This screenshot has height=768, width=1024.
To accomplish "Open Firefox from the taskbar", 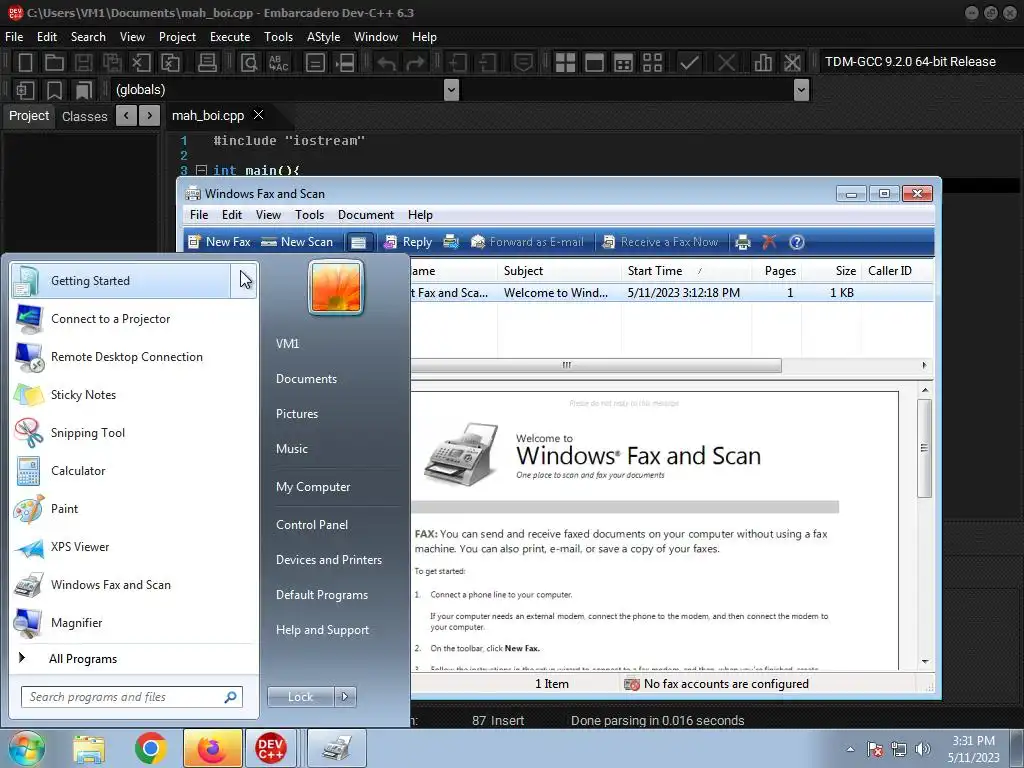I will click(x=213, y=748).
